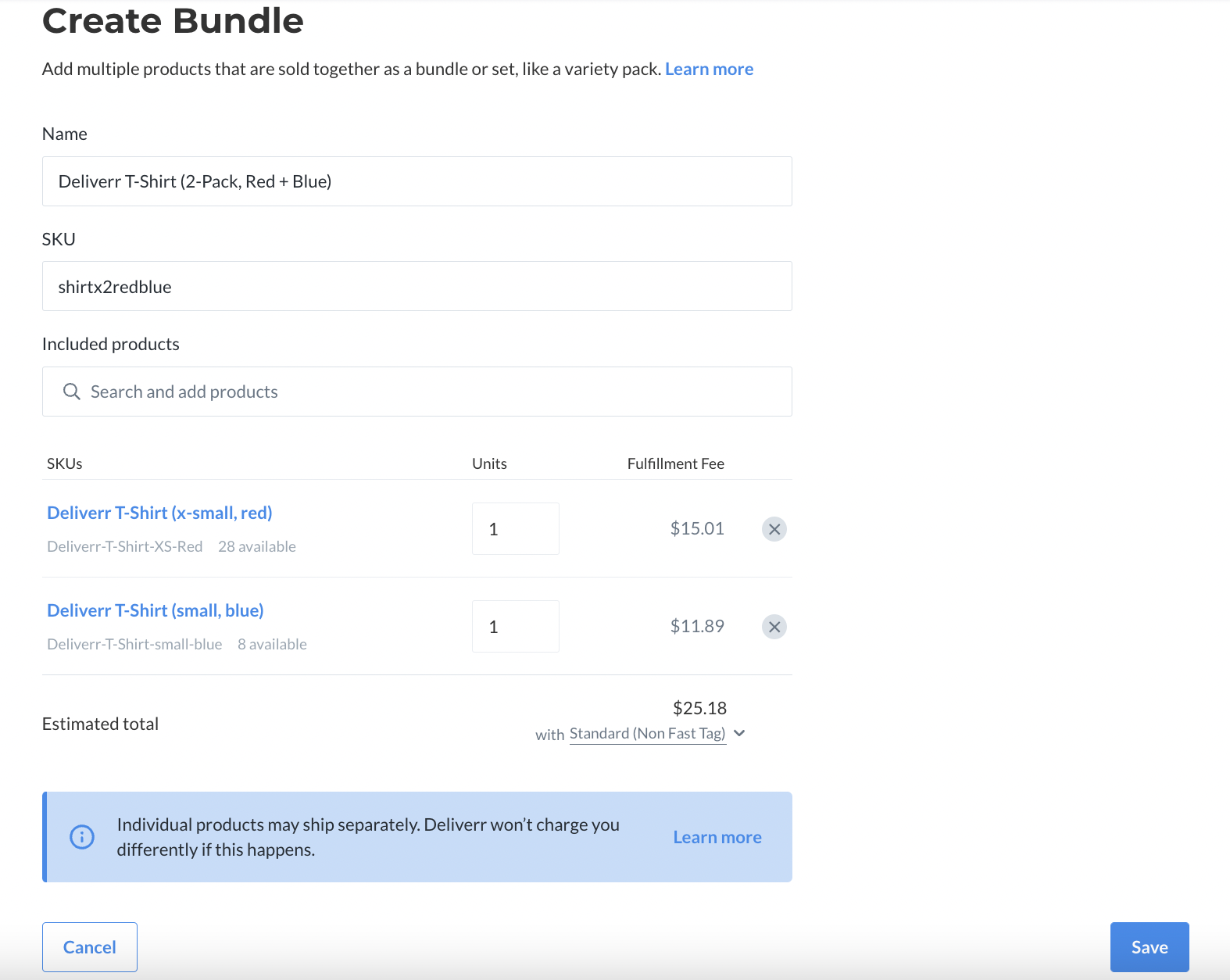Viewport: 1230px width, 980px height.
Task: Focus the bundle Name input field
Action: pos(417,181)
